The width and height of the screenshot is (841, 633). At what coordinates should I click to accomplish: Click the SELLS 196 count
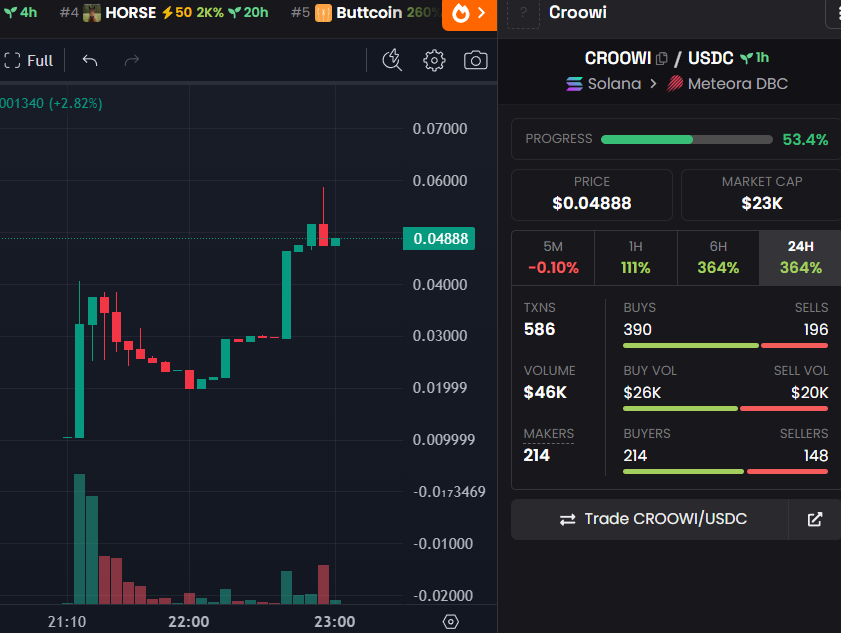pos(815,329)
